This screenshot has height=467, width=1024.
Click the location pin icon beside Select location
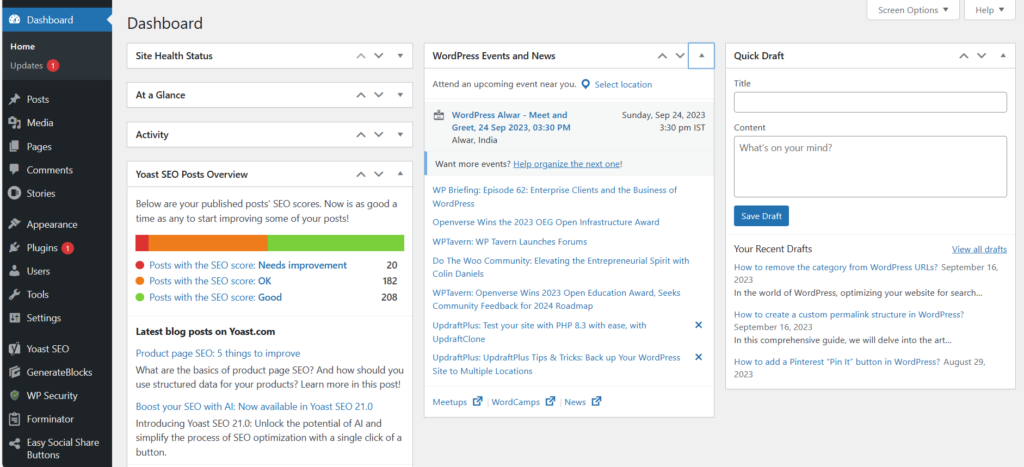tap(586, 84)
